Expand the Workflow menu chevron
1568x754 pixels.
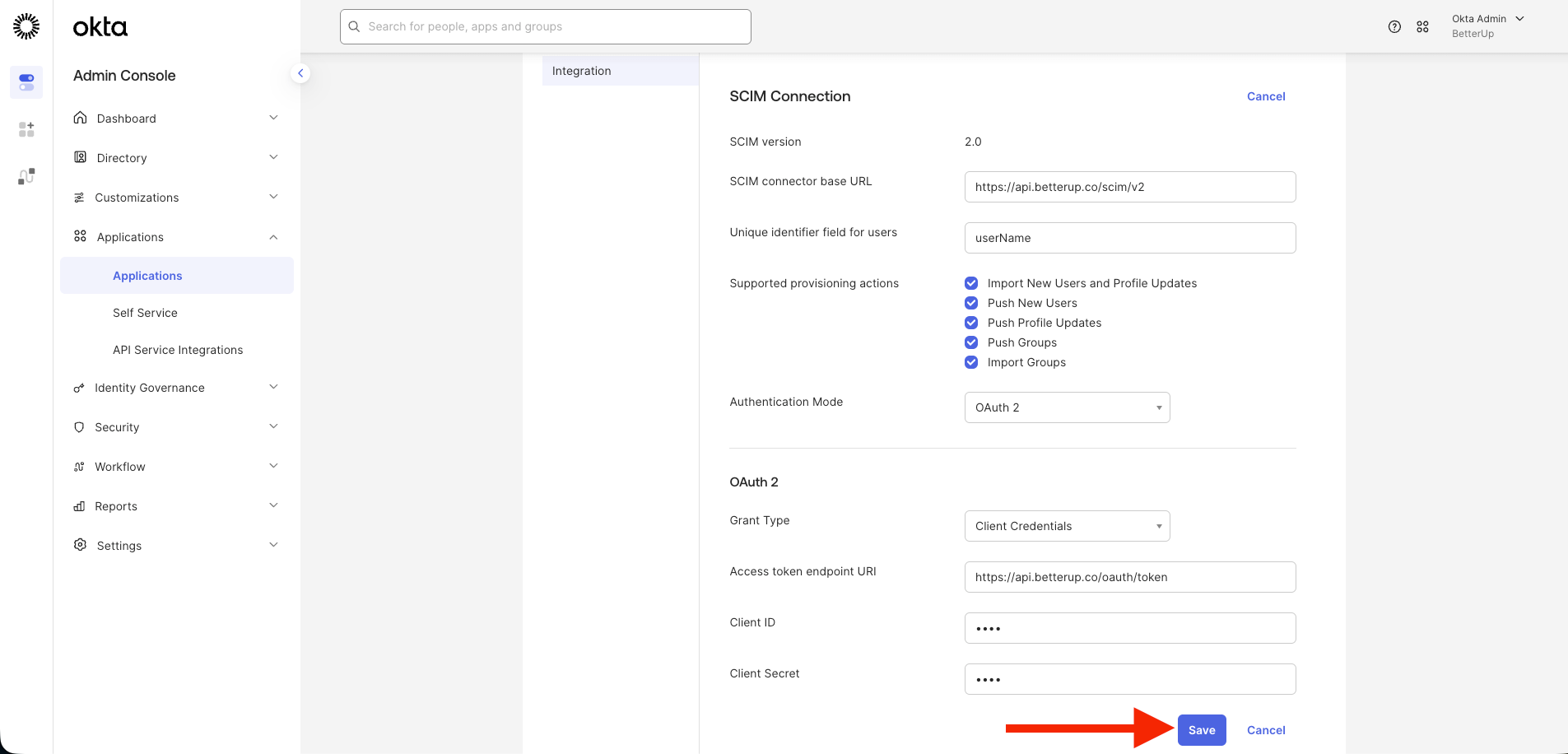point(273,466)
